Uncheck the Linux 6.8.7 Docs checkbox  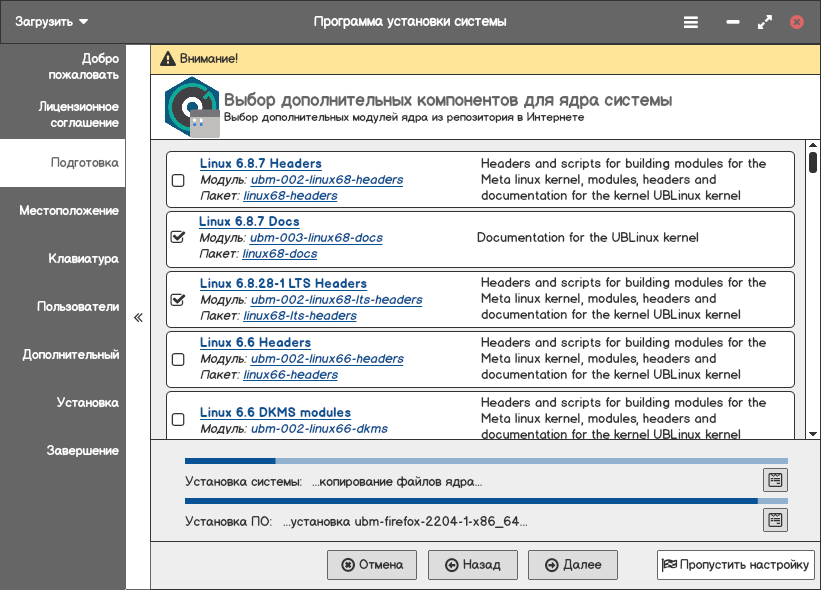point(178,238)
